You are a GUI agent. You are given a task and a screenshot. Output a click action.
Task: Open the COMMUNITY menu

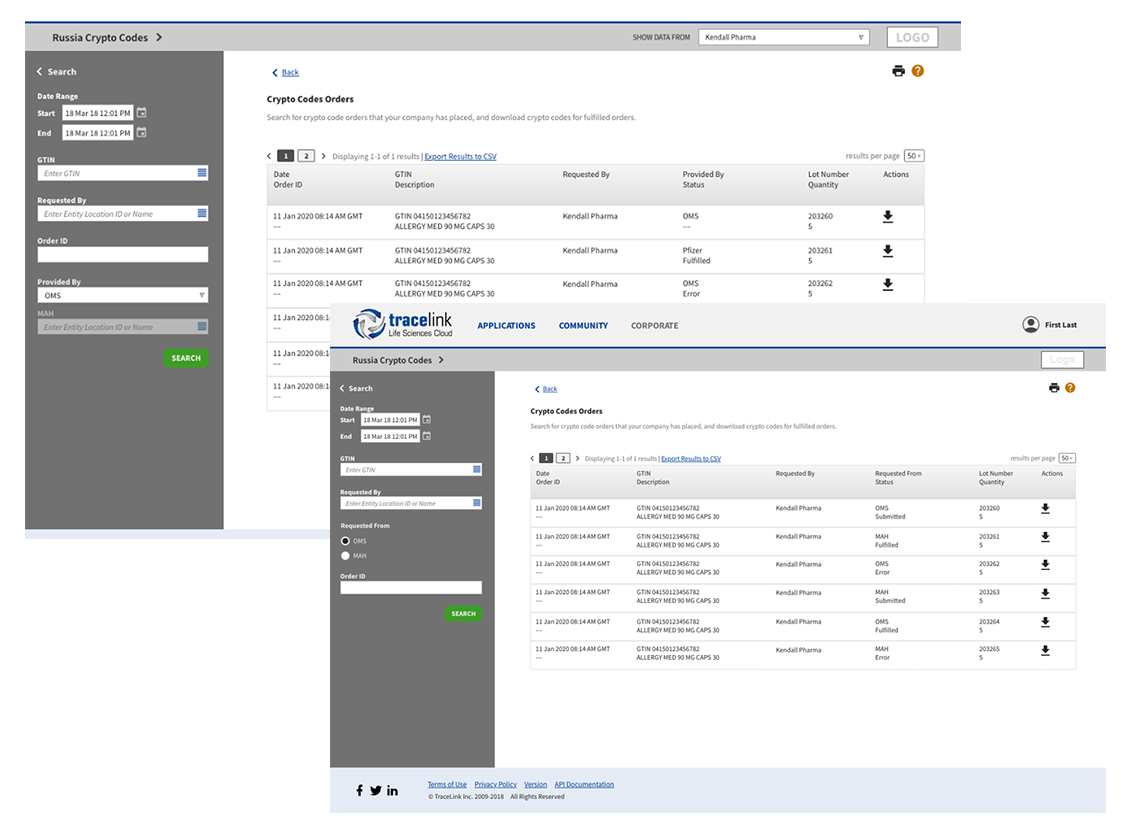[x=583, y=326]
